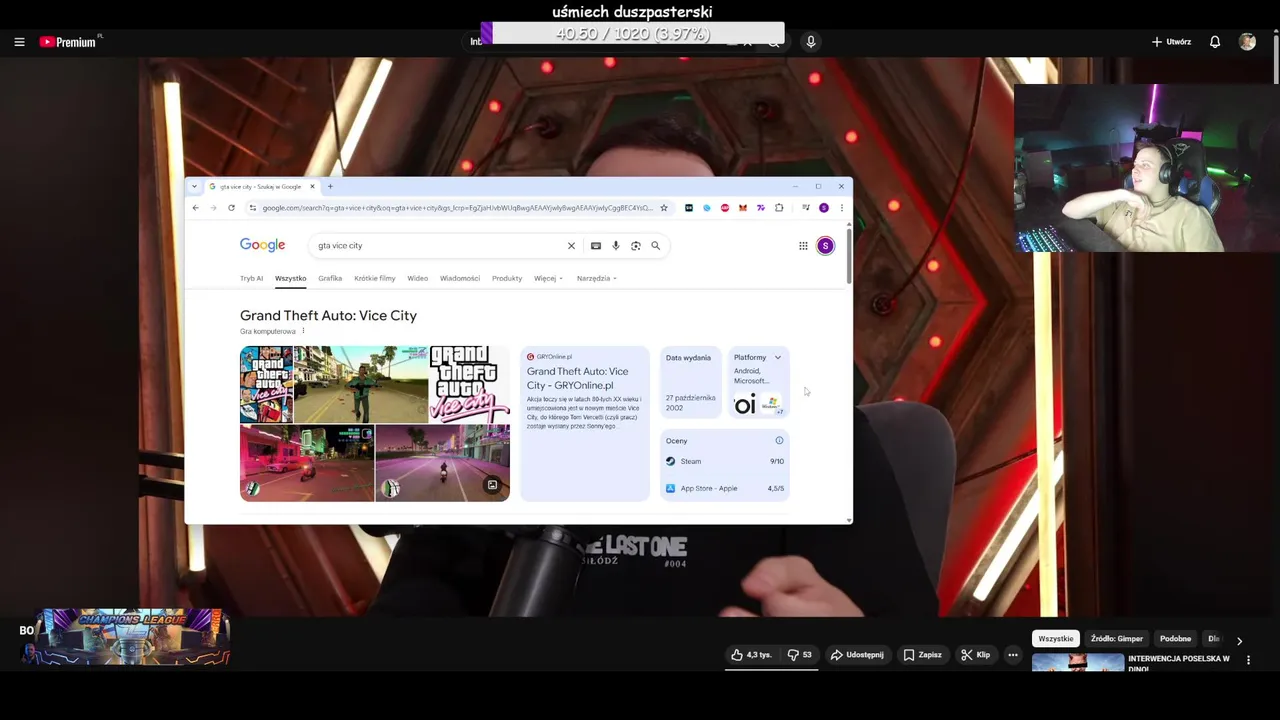Open the on-screen keyboard input tool
This screenshot has height=720, width=1280.
pos(596,245)
